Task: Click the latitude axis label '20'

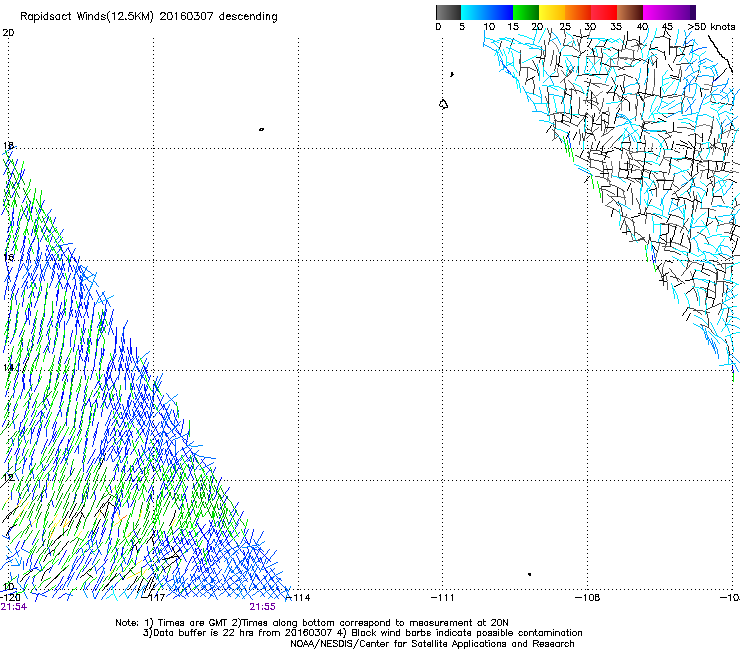Action: tap(8, 33)
